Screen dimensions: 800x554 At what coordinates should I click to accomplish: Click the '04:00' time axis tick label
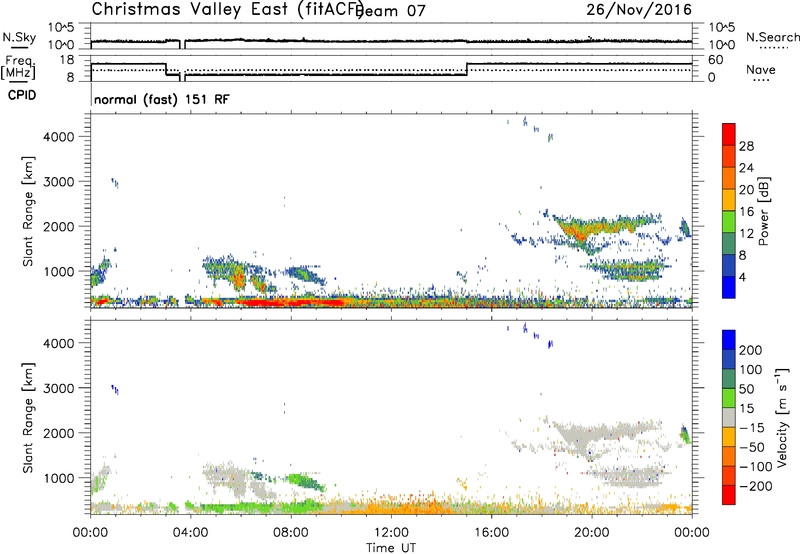190,533
